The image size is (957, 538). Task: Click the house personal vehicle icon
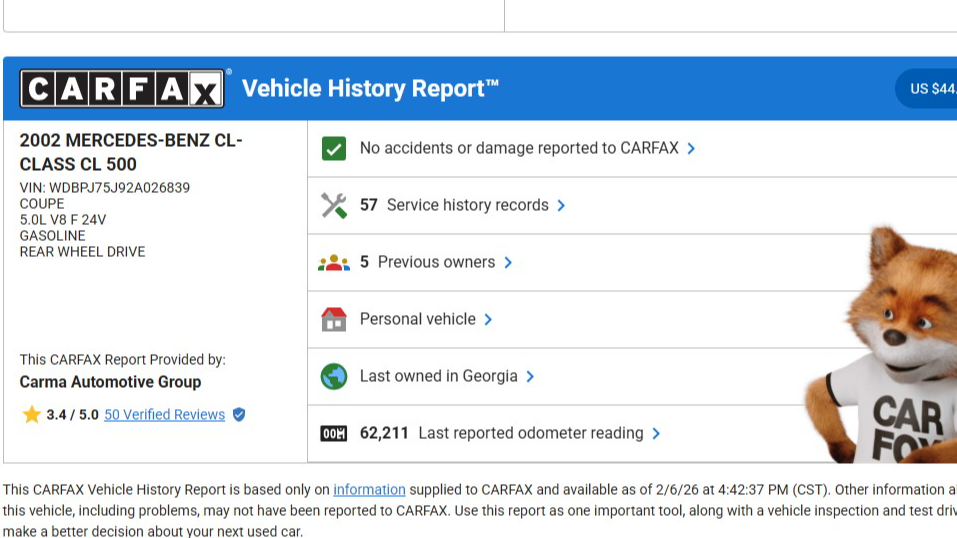334,319
